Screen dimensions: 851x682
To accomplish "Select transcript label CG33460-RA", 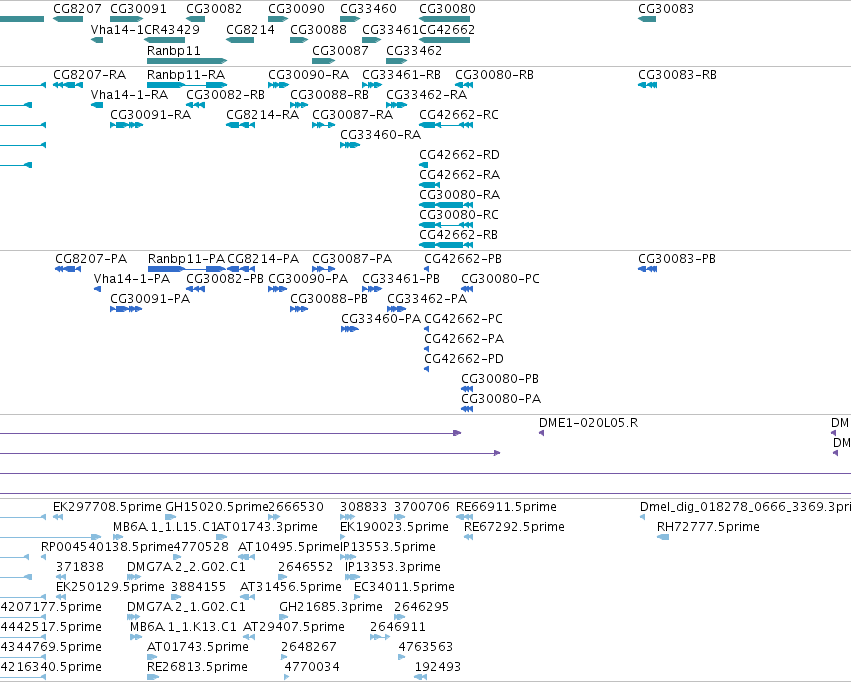I will [380, 135].
